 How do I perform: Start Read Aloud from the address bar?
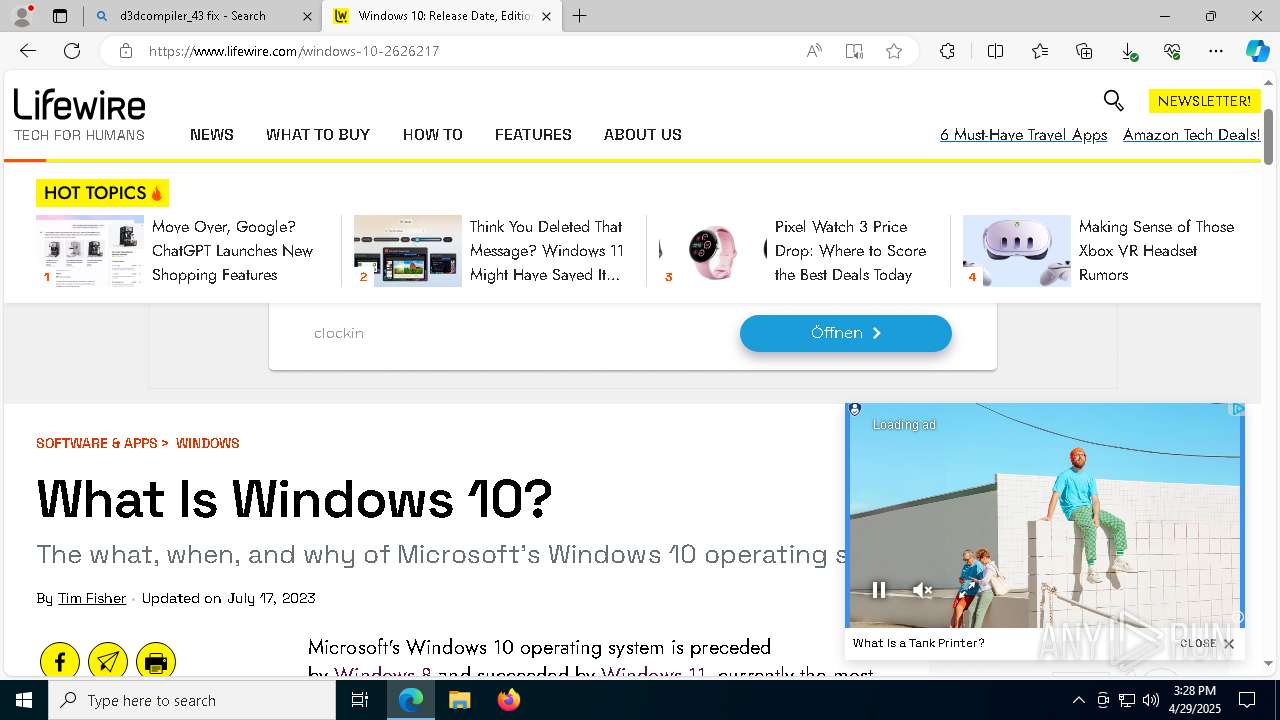814,51
